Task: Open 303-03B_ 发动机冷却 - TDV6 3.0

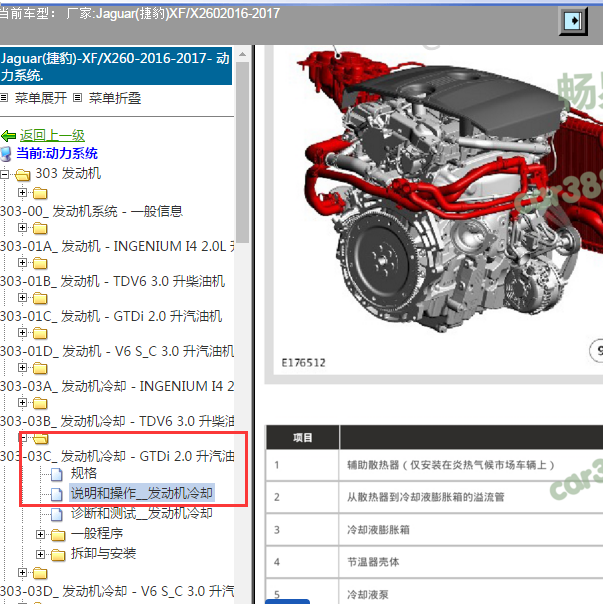Action: [x=117, y=421]
